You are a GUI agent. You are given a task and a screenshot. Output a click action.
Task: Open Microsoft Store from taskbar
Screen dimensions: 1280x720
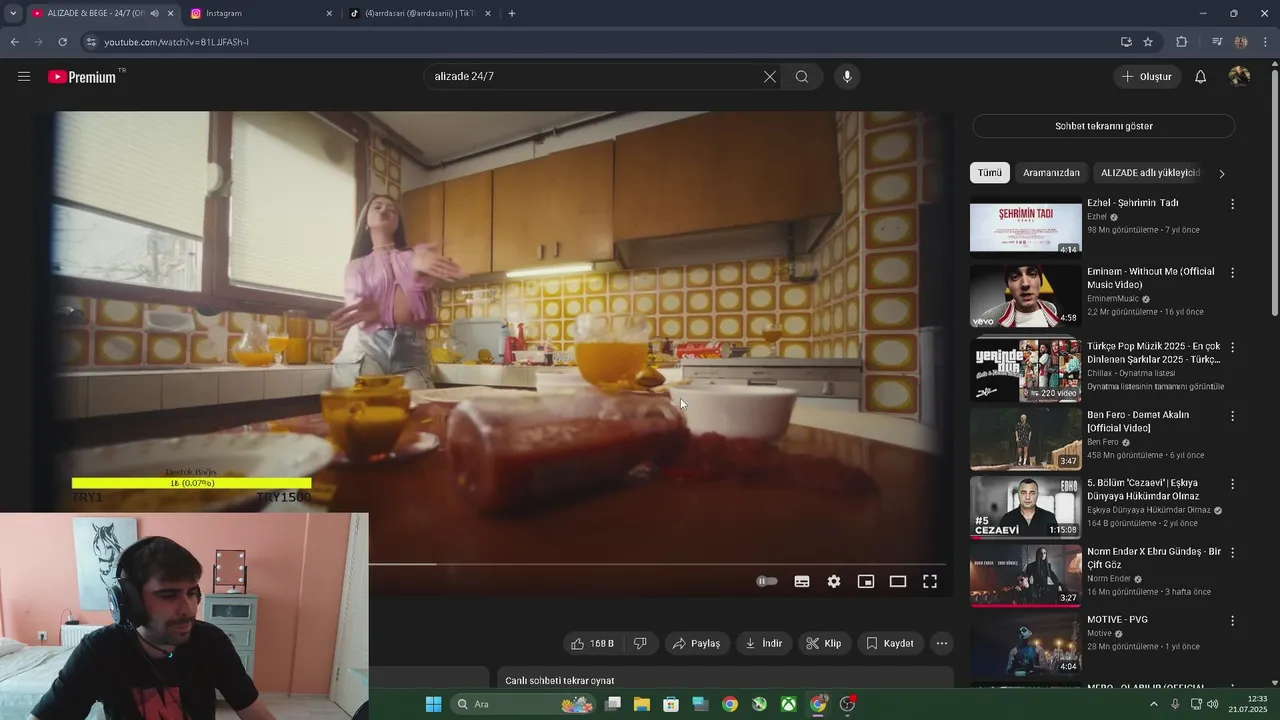pos(671,704)
